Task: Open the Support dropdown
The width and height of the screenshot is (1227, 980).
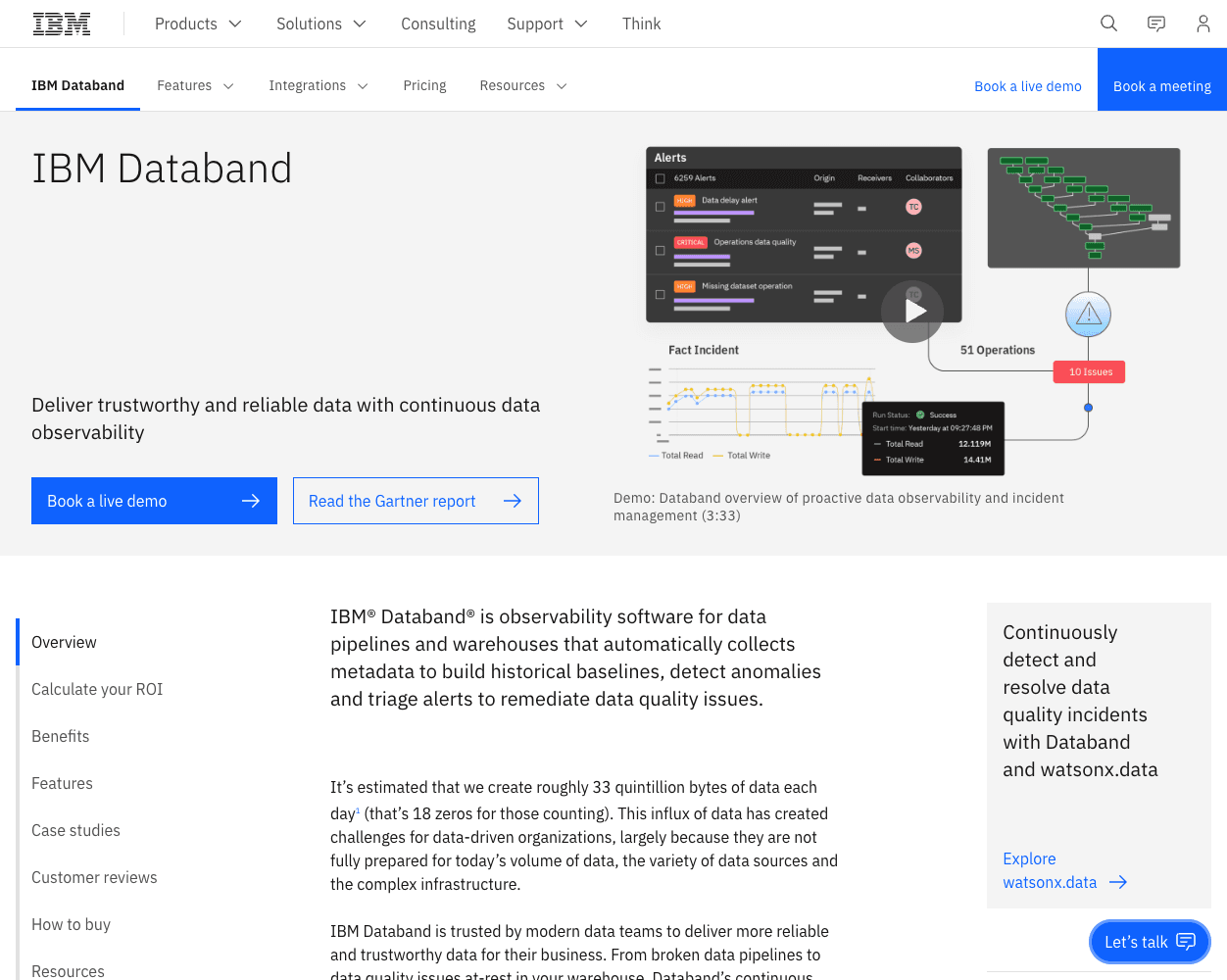Action: click(x=547, y=24)
